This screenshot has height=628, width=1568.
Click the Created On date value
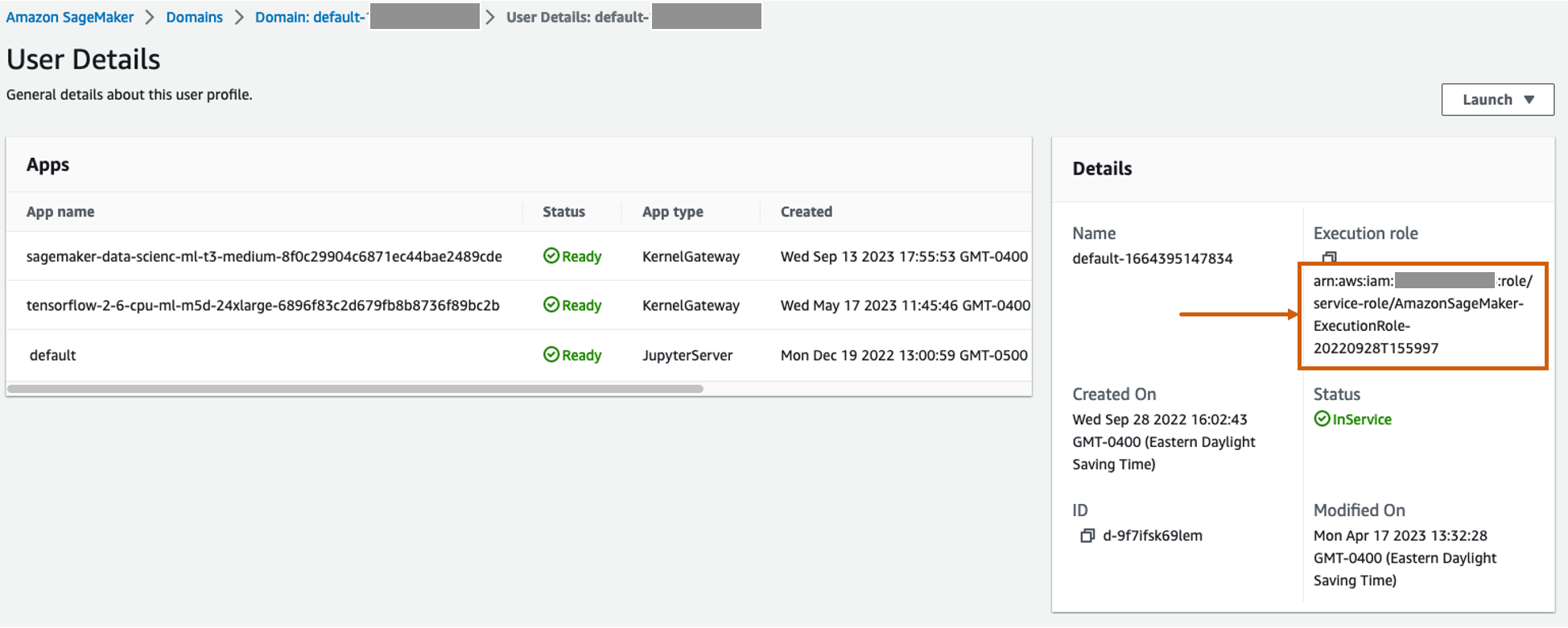coord(1164,442)
